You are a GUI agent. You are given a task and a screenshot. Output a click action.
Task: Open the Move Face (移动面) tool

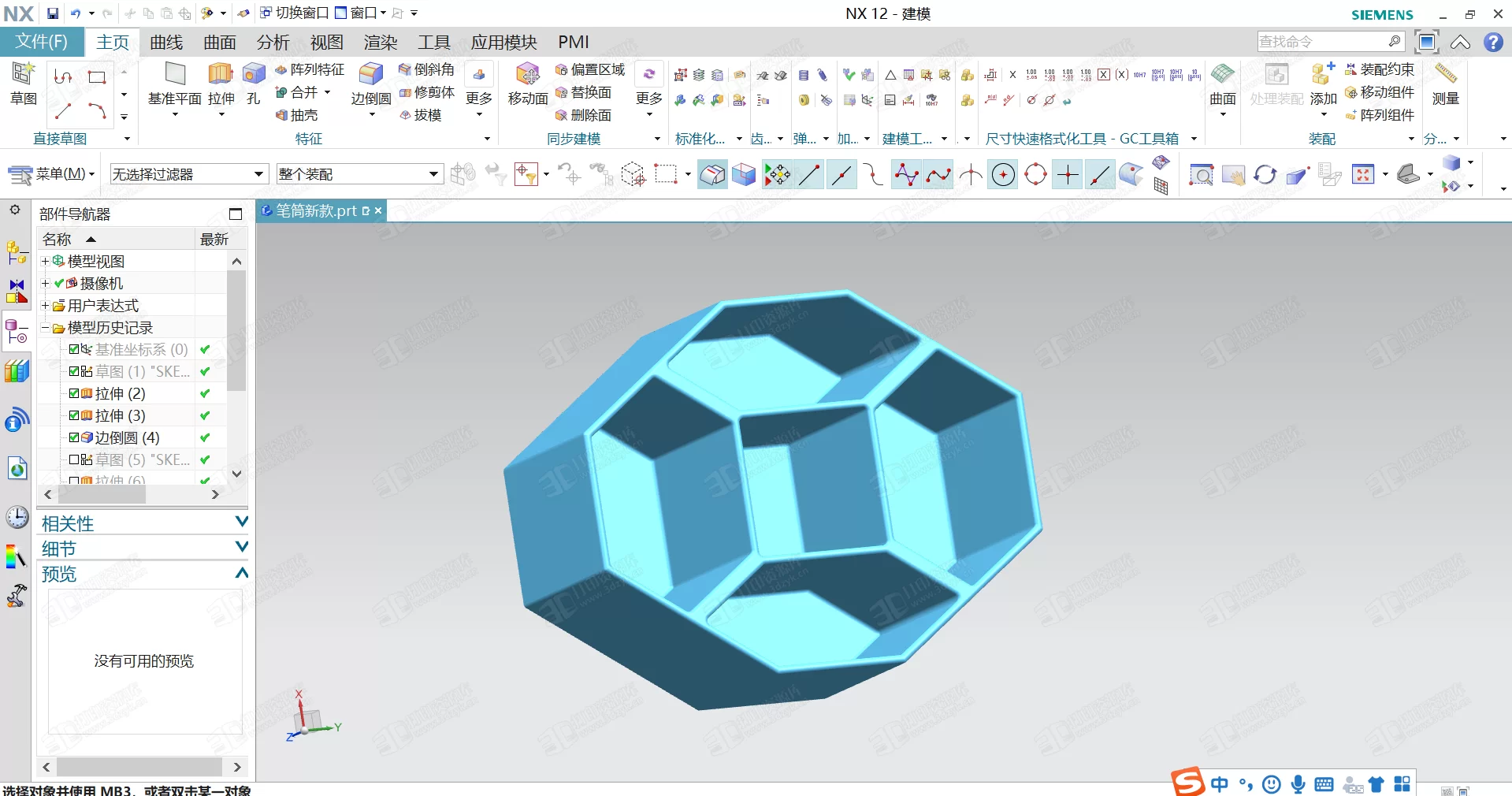[528, 84]
